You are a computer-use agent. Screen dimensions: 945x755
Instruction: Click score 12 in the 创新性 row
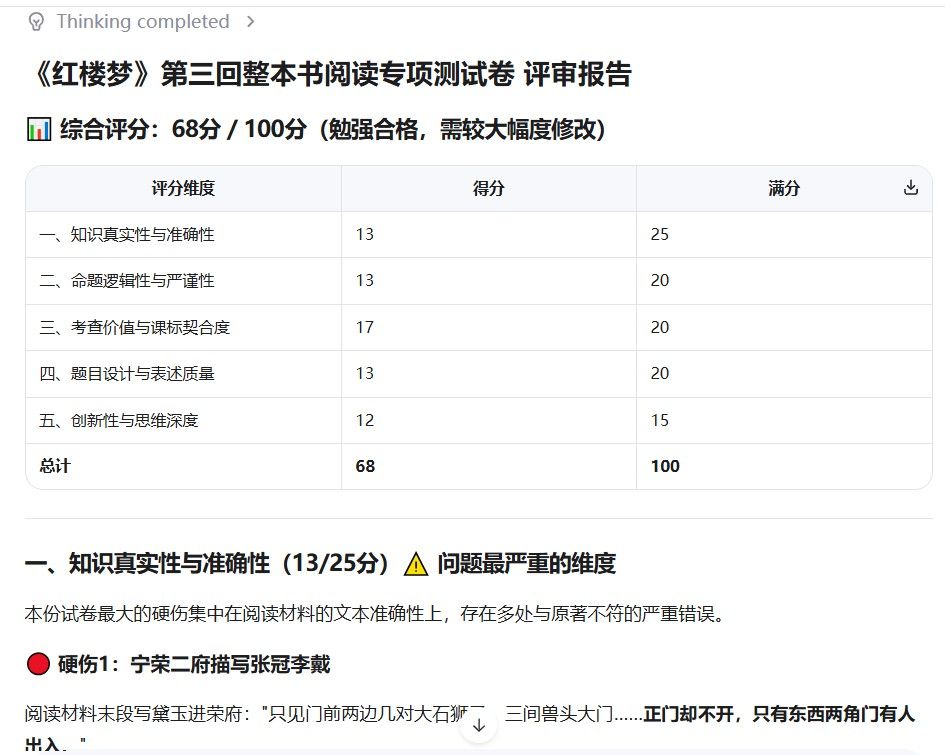(365, 420)
